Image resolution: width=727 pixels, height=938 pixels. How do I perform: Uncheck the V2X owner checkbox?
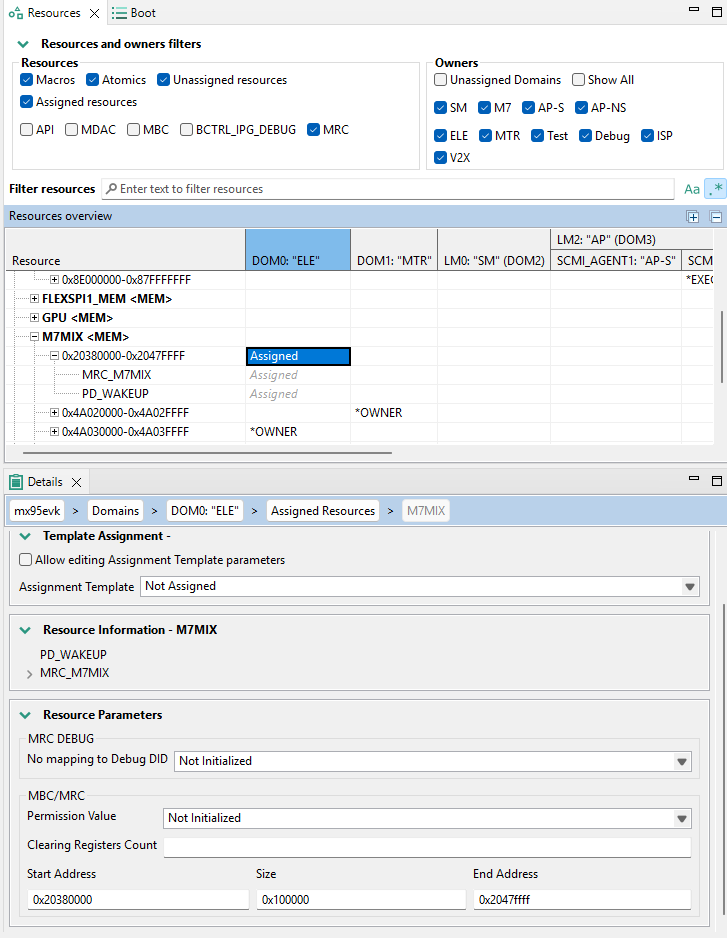point(440,157)
